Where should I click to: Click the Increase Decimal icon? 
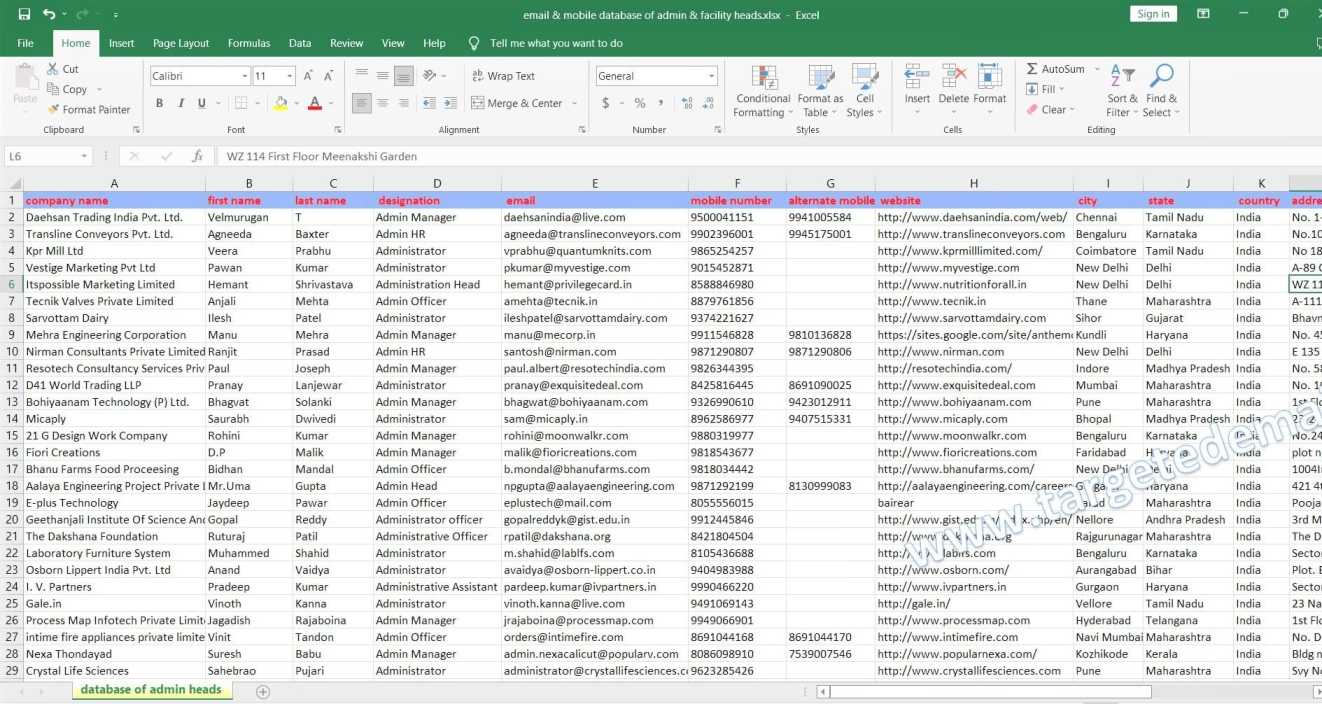point(688,103)
